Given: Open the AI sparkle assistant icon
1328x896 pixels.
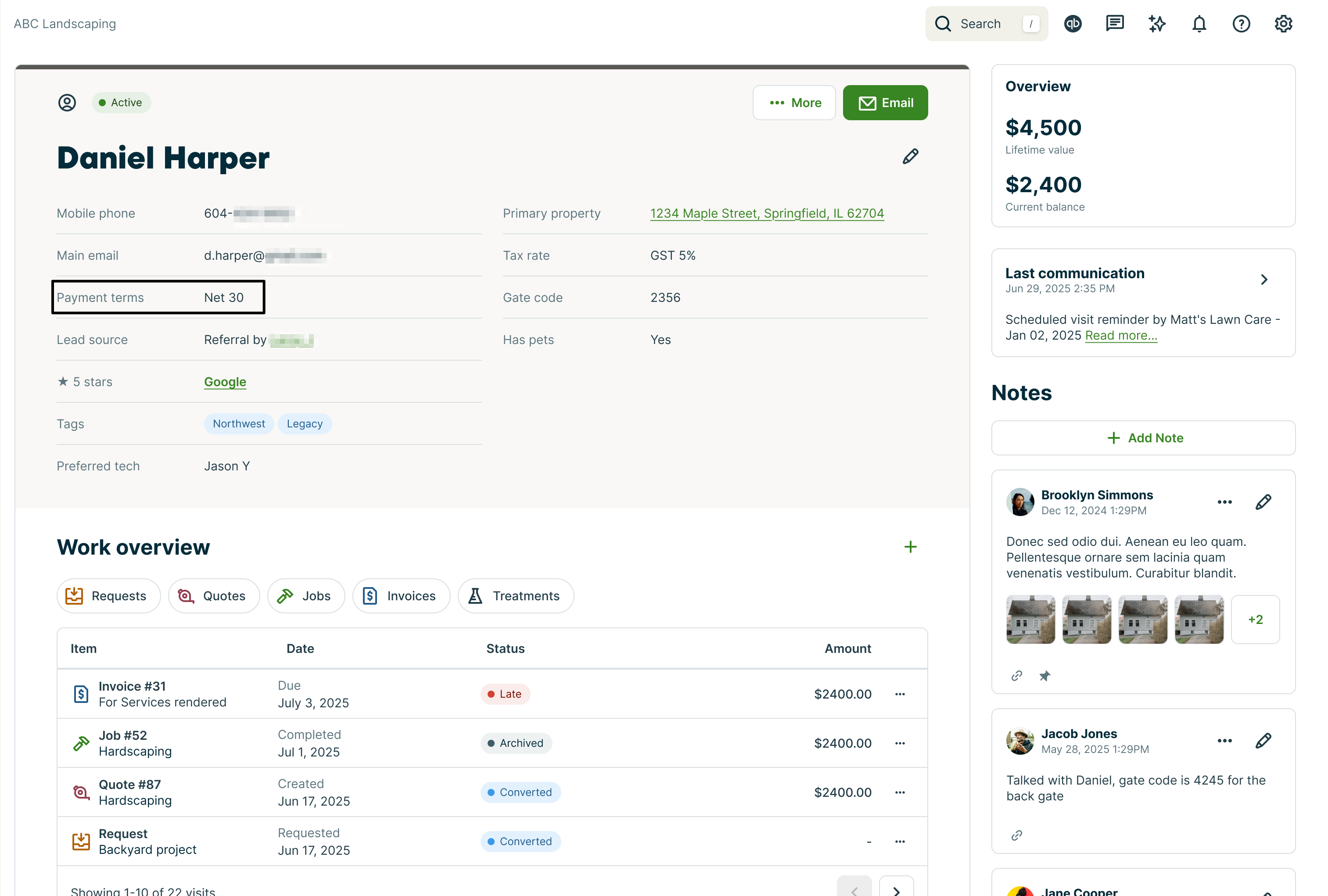Looking at the screenshot, I should click(x=1156, y=24).
